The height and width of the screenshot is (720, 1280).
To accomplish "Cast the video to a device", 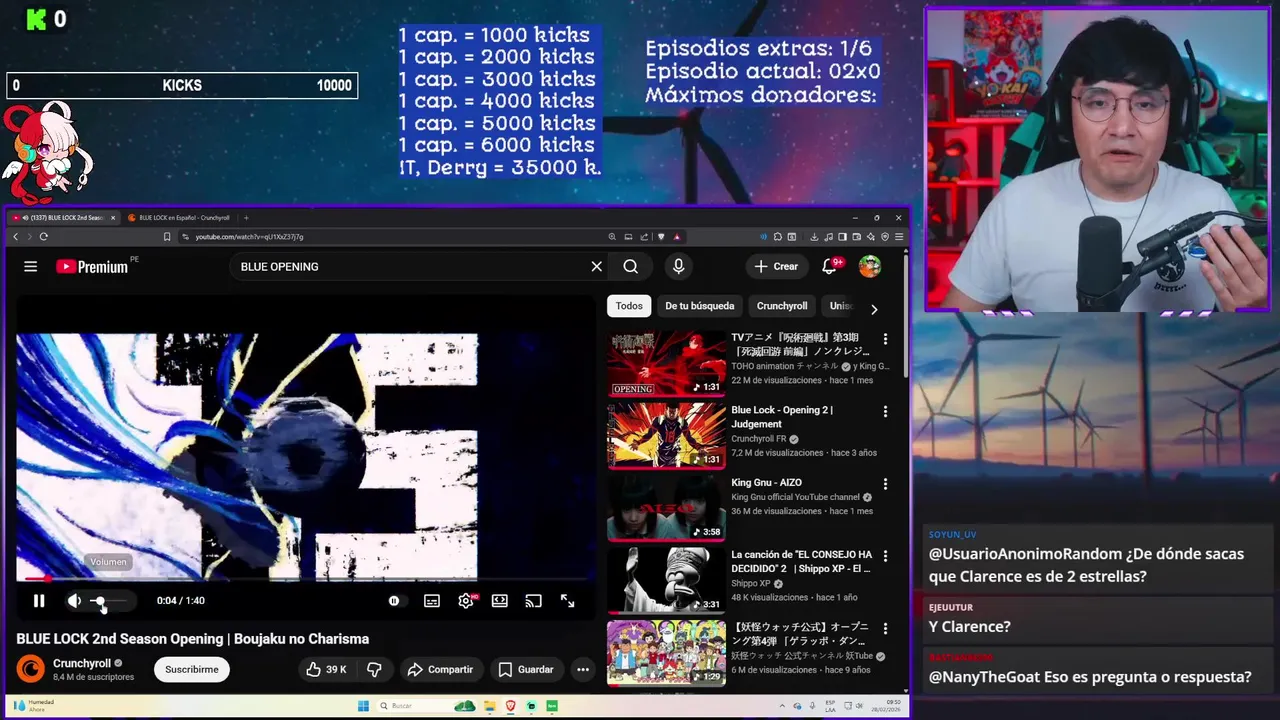I will pos(534,601).
